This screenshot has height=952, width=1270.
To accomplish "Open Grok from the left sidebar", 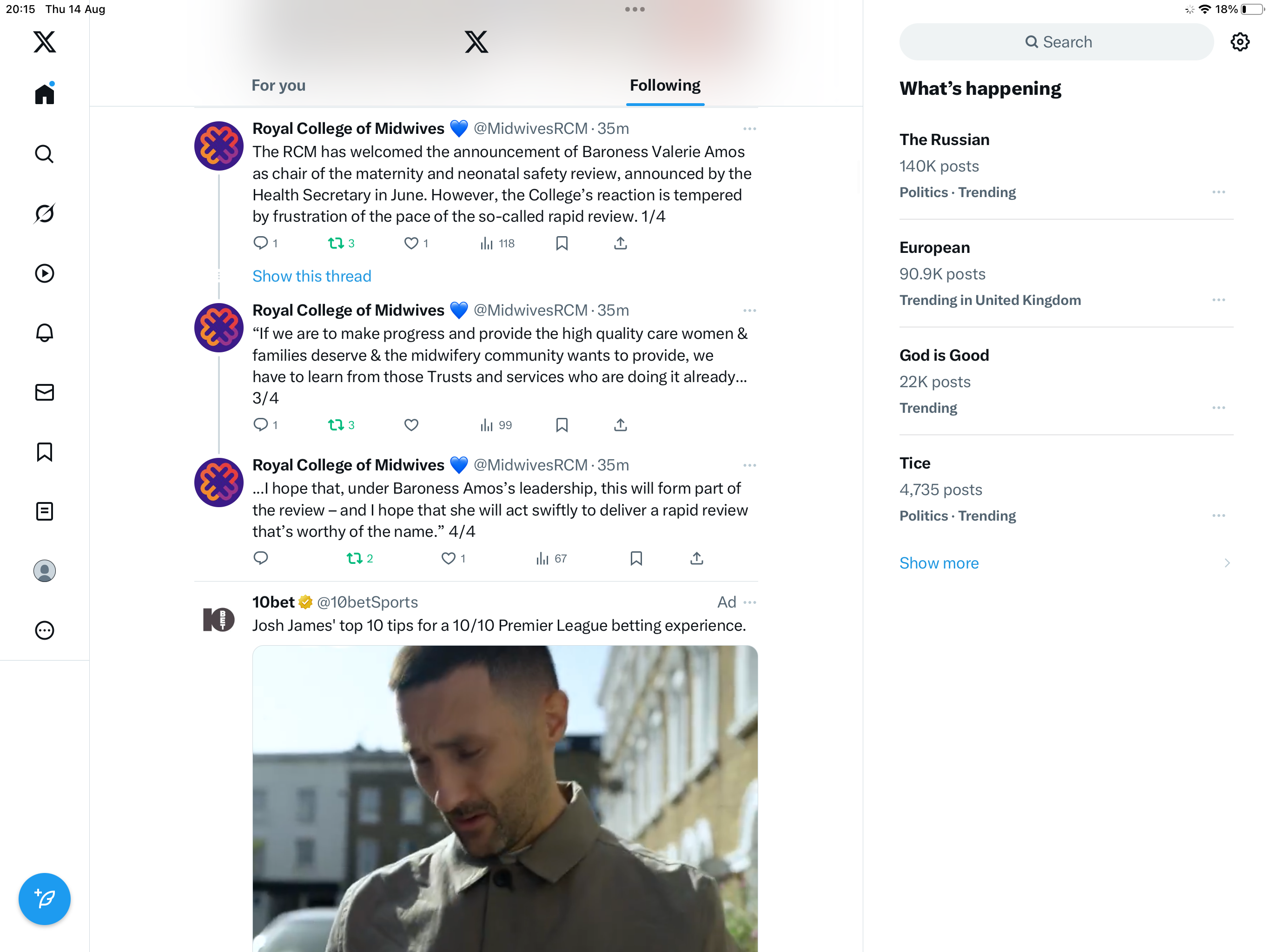I will point(44,214).
